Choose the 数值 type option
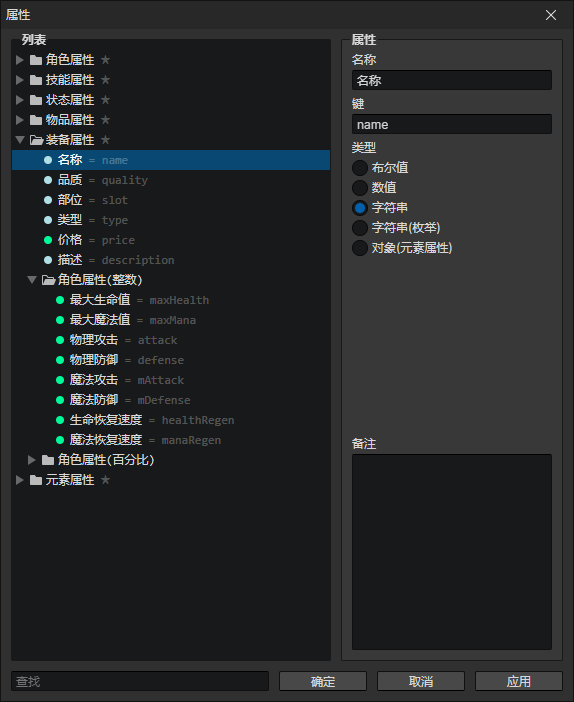Image resolution: width=574 pixels, height=702 pixels. pos(360,188)
